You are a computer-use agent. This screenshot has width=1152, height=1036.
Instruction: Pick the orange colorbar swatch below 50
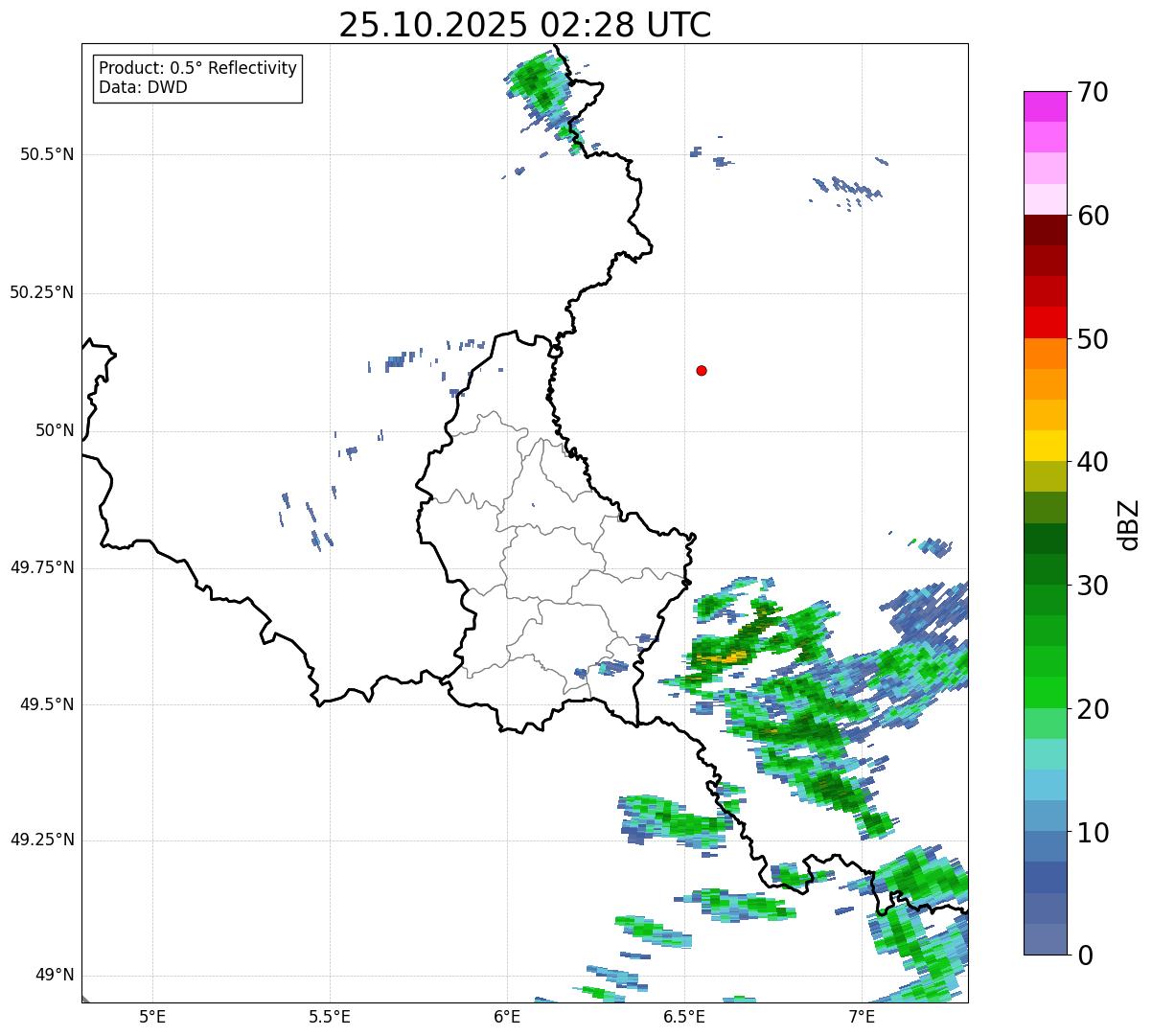click(1045, 354)
